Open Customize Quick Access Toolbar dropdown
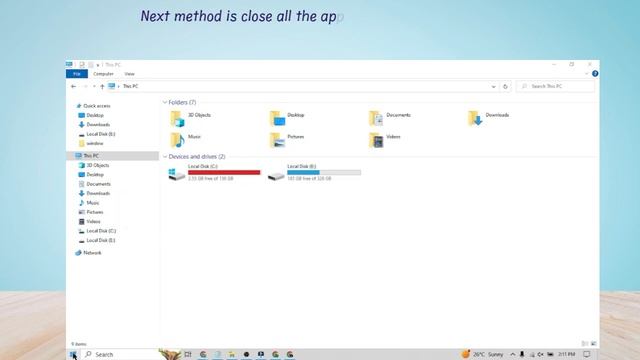This screenshot has width=640, height=360. click(x=98, y=65)
